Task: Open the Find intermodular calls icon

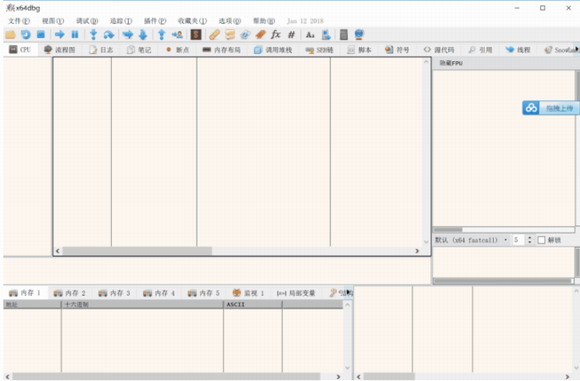Action: 326,35
